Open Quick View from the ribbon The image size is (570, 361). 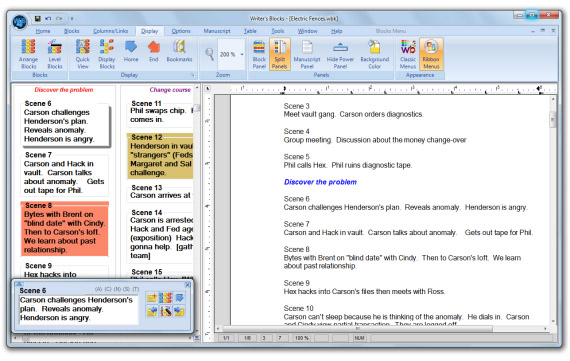[83, 53]
